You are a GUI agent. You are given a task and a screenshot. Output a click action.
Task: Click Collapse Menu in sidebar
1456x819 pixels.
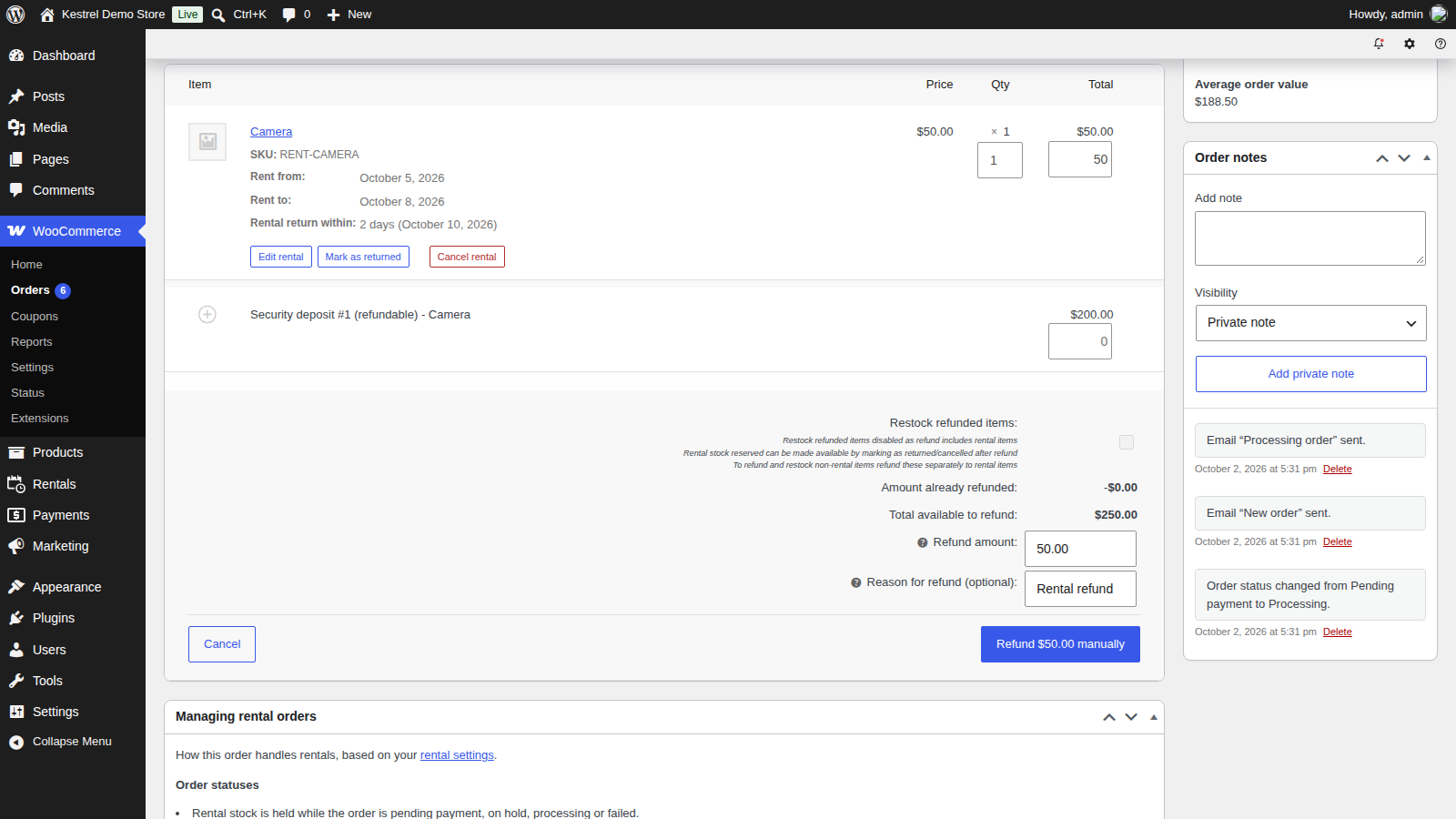73,742
